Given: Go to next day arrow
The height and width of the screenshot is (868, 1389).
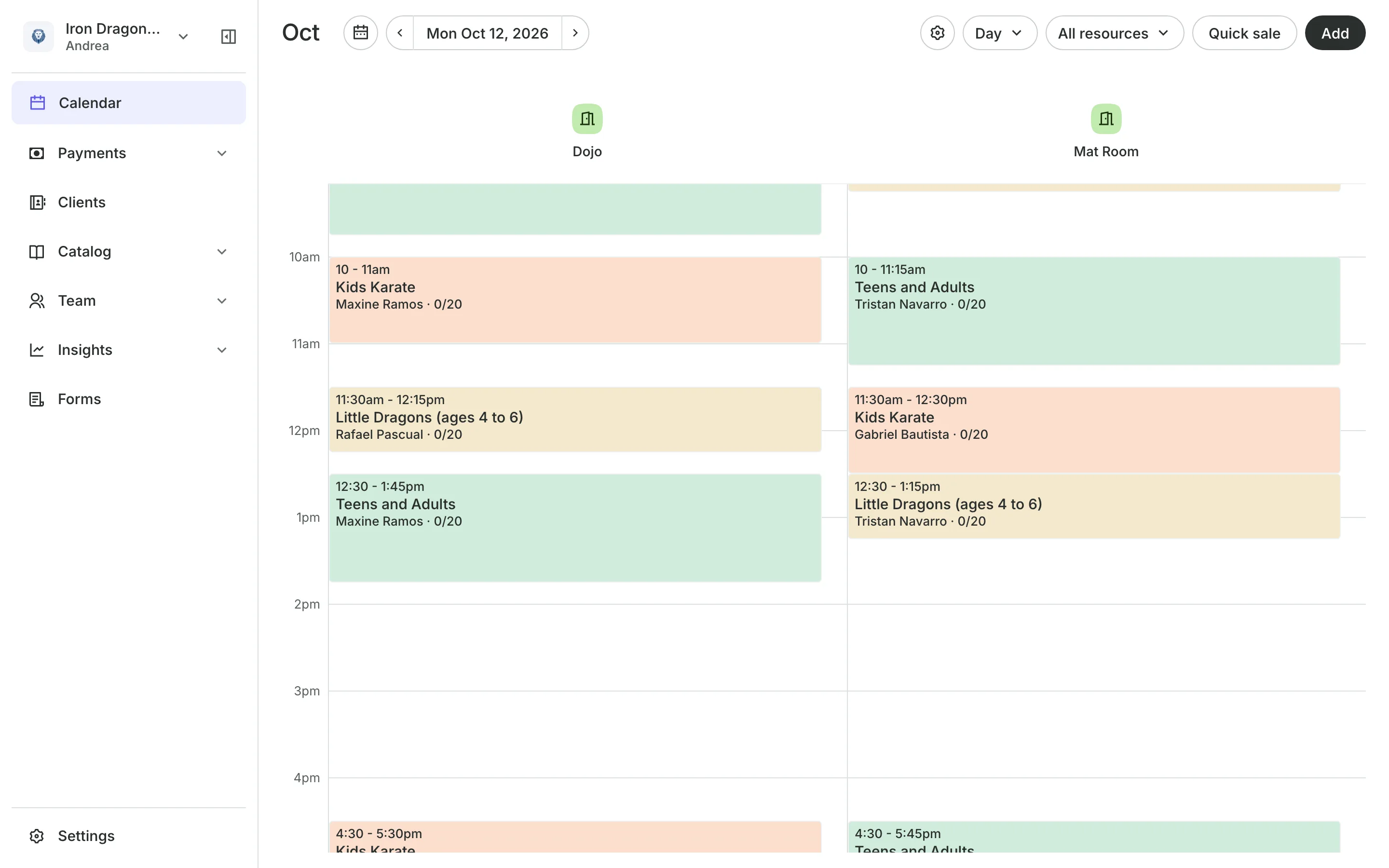Looking at the screenshot, I should 575,33.
